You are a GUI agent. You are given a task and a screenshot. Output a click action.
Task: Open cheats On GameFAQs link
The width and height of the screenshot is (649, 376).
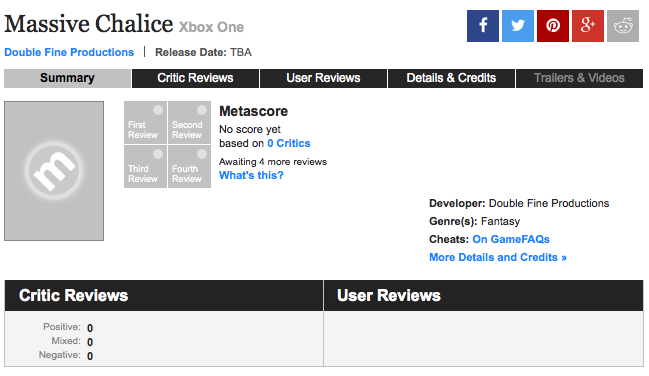coord(511,239)
